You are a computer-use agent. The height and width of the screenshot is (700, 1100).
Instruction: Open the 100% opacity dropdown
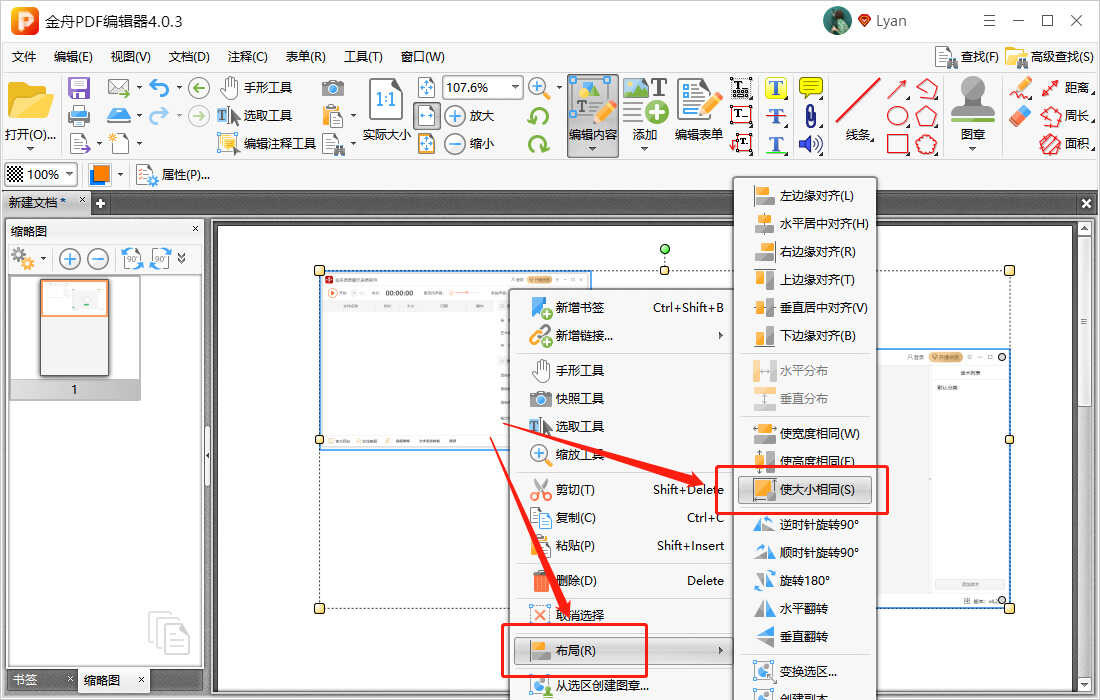tap(69, 174)
